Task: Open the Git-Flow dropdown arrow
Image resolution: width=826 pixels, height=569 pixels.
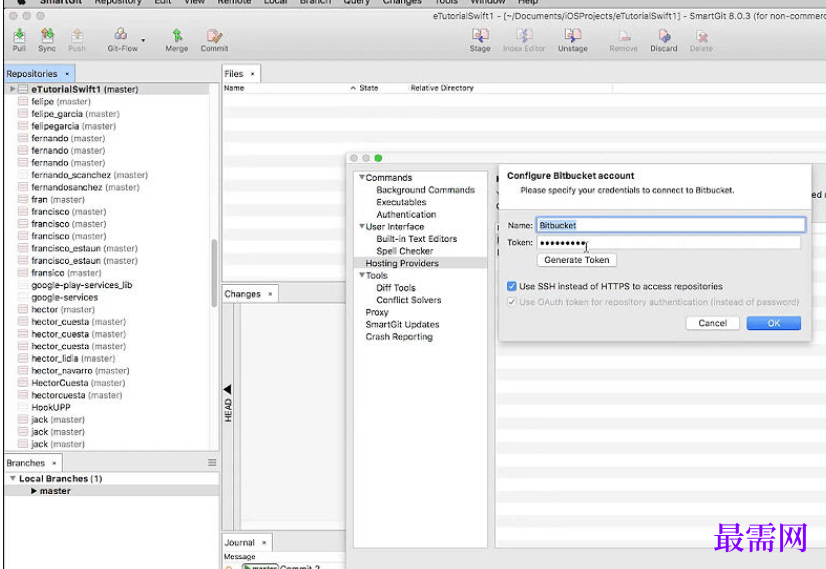Action: coord(143,41)
